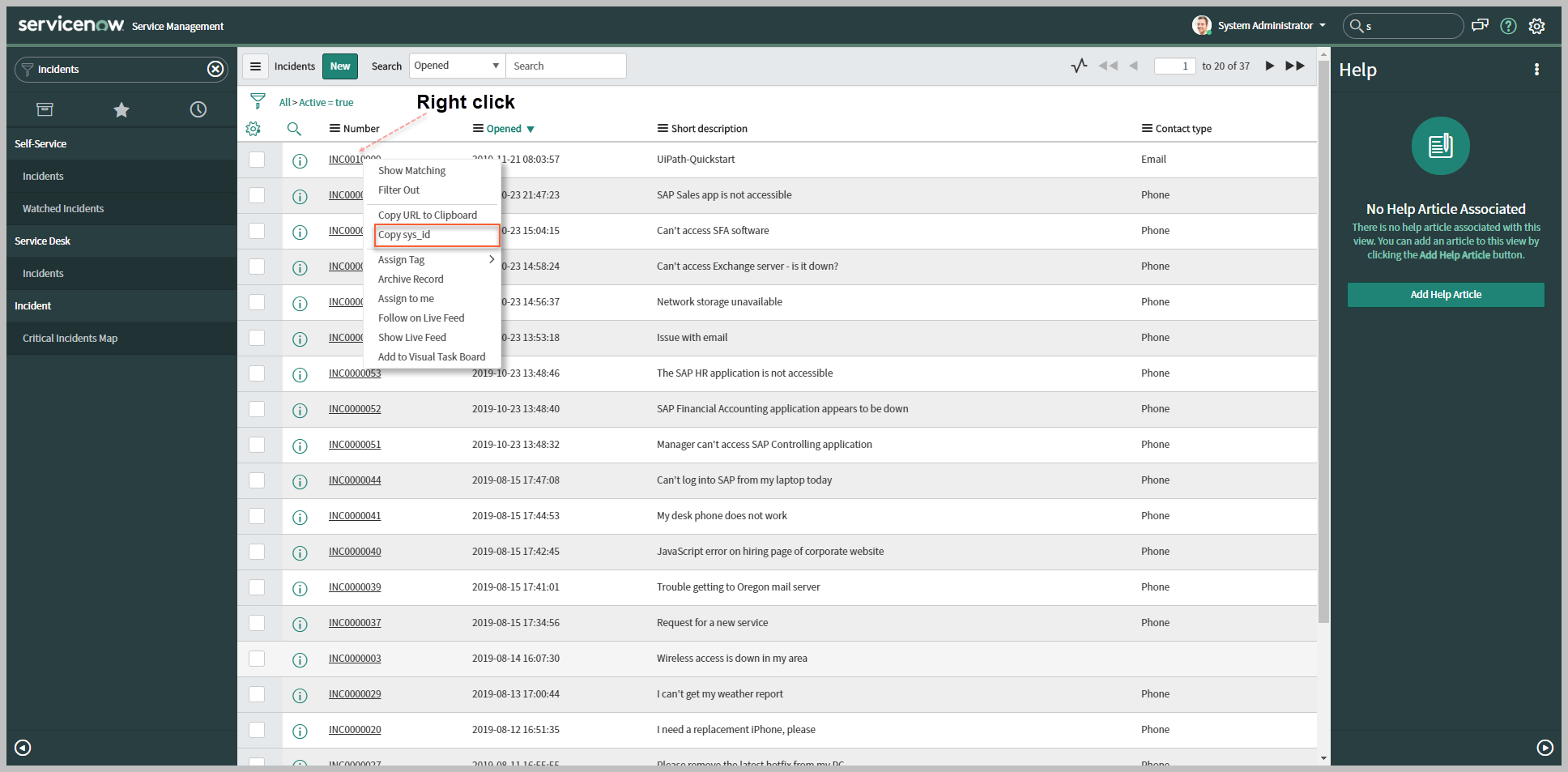Select Copy URL to Clipboard
Viewport: 1568px width, 772px height.
[x=428, y=215]
